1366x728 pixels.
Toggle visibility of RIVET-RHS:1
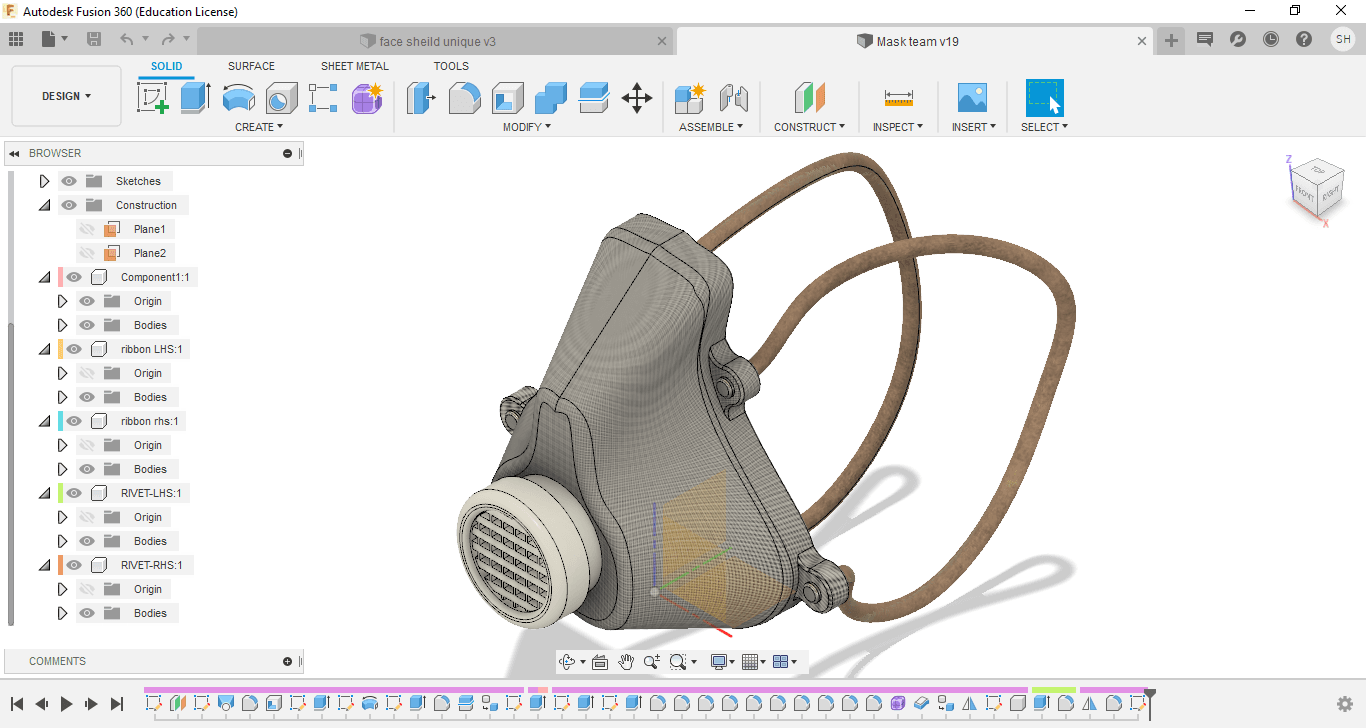(74, 565)
